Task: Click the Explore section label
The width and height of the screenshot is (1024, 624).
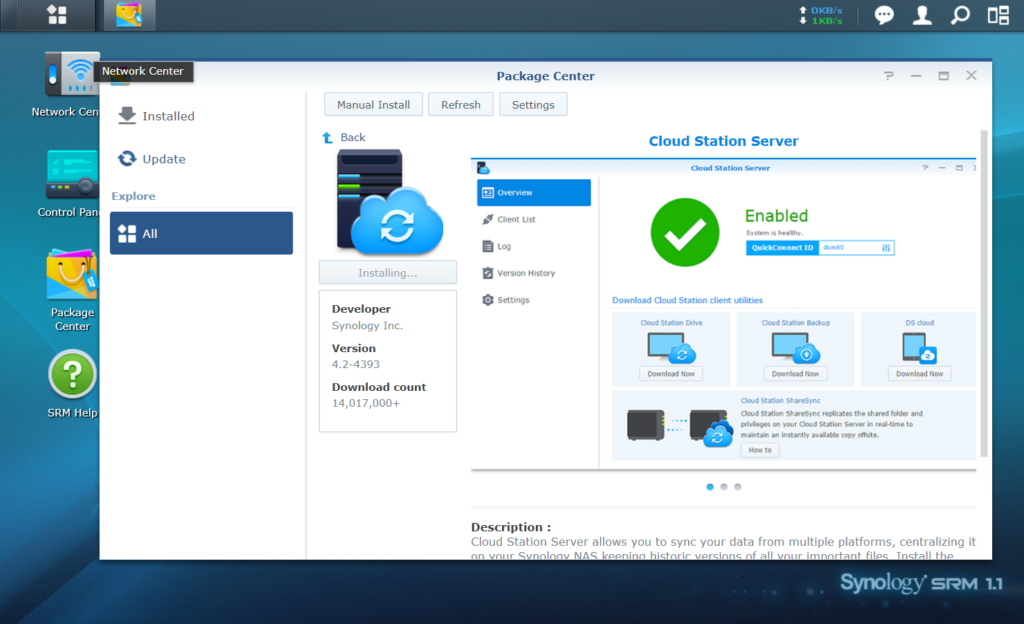Action: coord(133,196)
